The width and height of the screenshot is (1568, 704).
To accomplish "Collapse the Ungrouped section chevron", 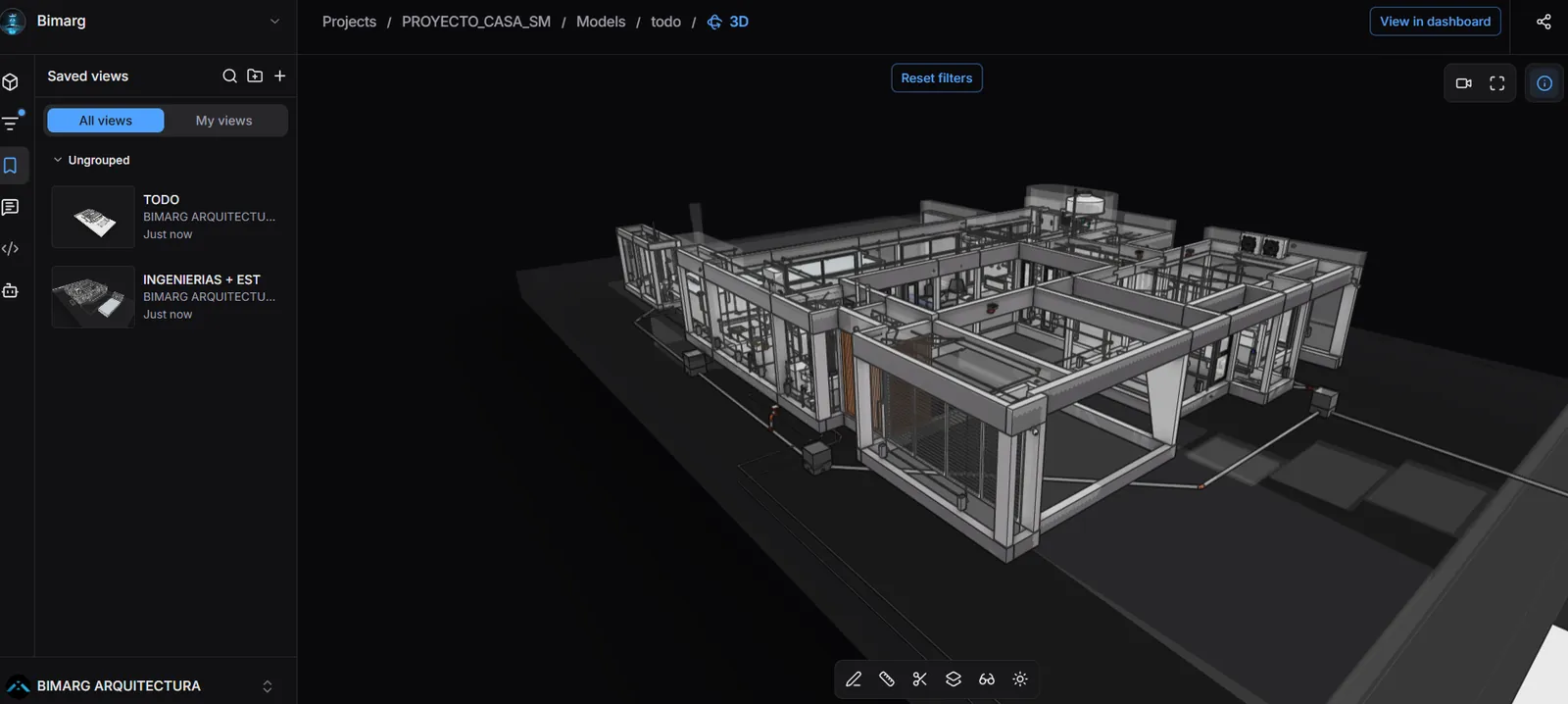I will (x=58, y=160).
